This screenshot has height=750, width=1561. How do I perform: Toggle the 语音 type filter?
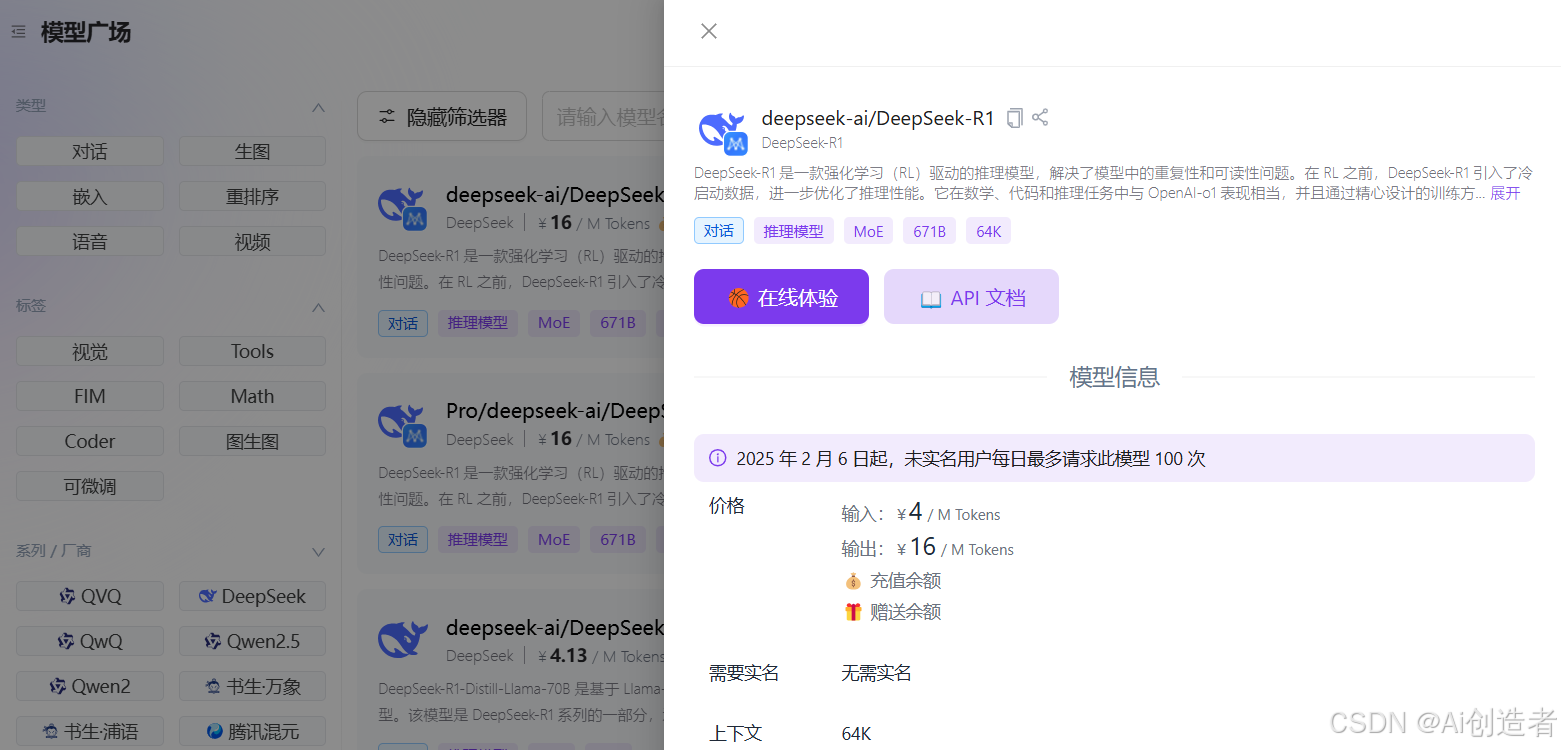[90, 241]
